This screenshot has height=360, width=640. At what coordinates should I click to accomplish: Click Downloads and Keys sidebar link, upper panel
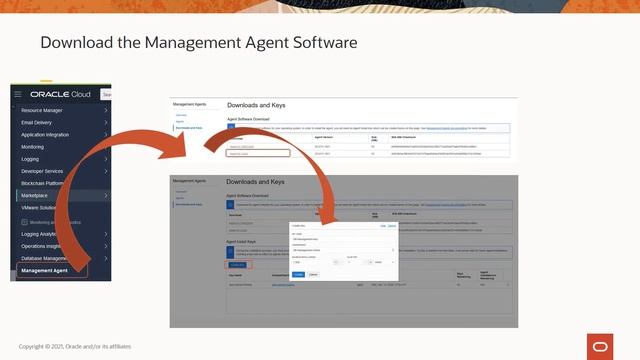coord(189,128)
